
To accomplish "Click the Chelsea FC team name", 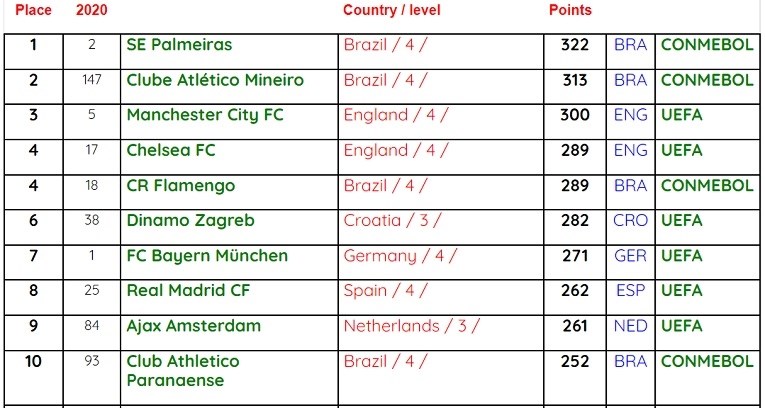I will (171, 150).
